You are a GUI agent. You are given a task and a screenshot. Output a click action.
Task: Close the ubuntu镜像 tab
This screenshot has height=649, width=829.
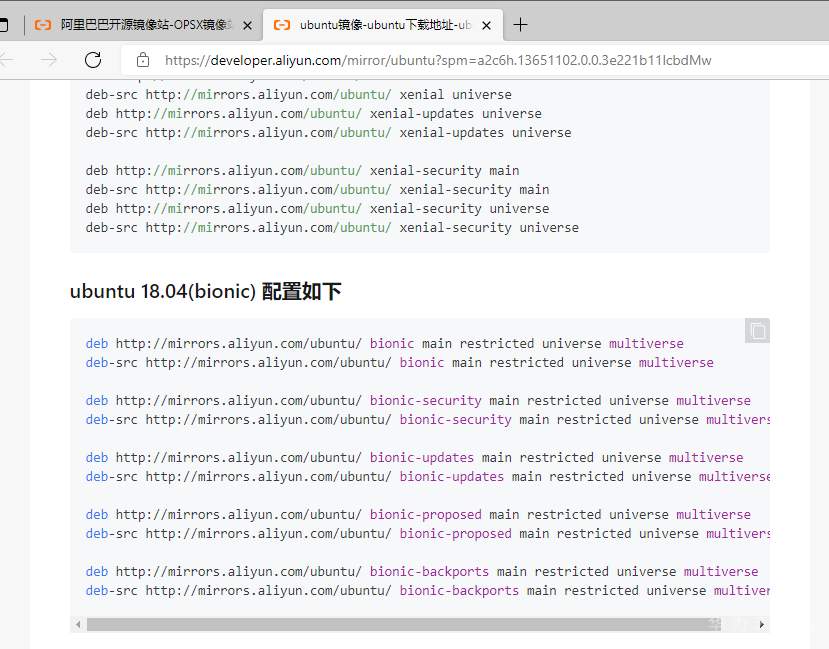coord(486,25)
